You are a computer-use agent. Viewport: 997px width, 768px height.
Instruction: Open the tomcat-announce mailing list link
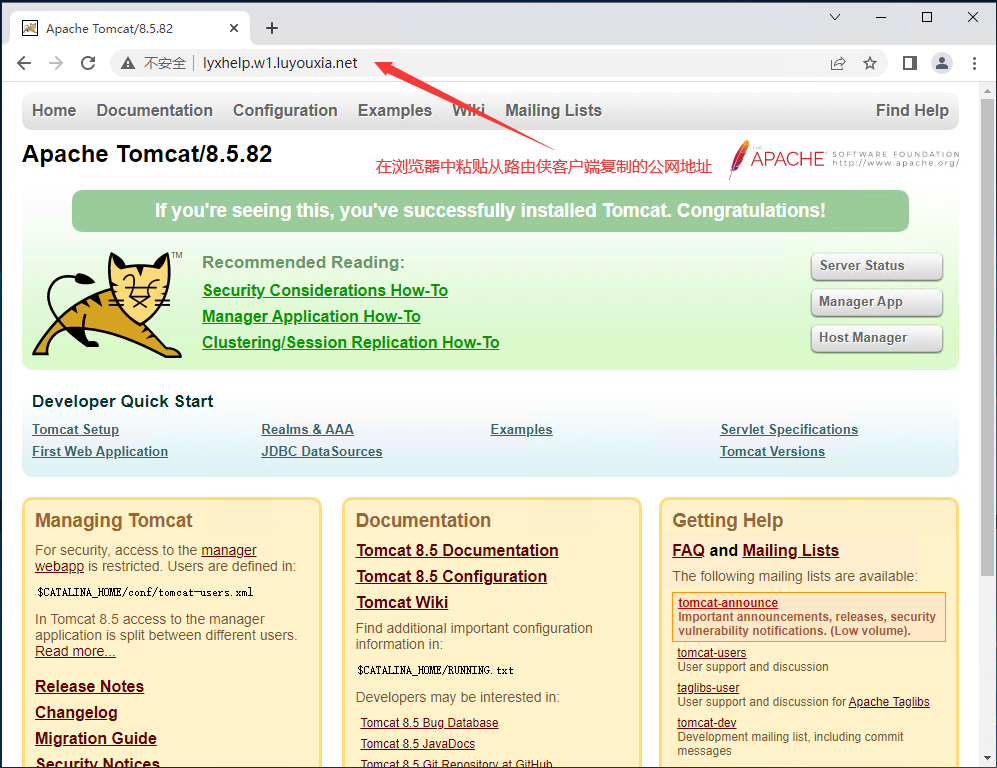[x=728, y=603]
